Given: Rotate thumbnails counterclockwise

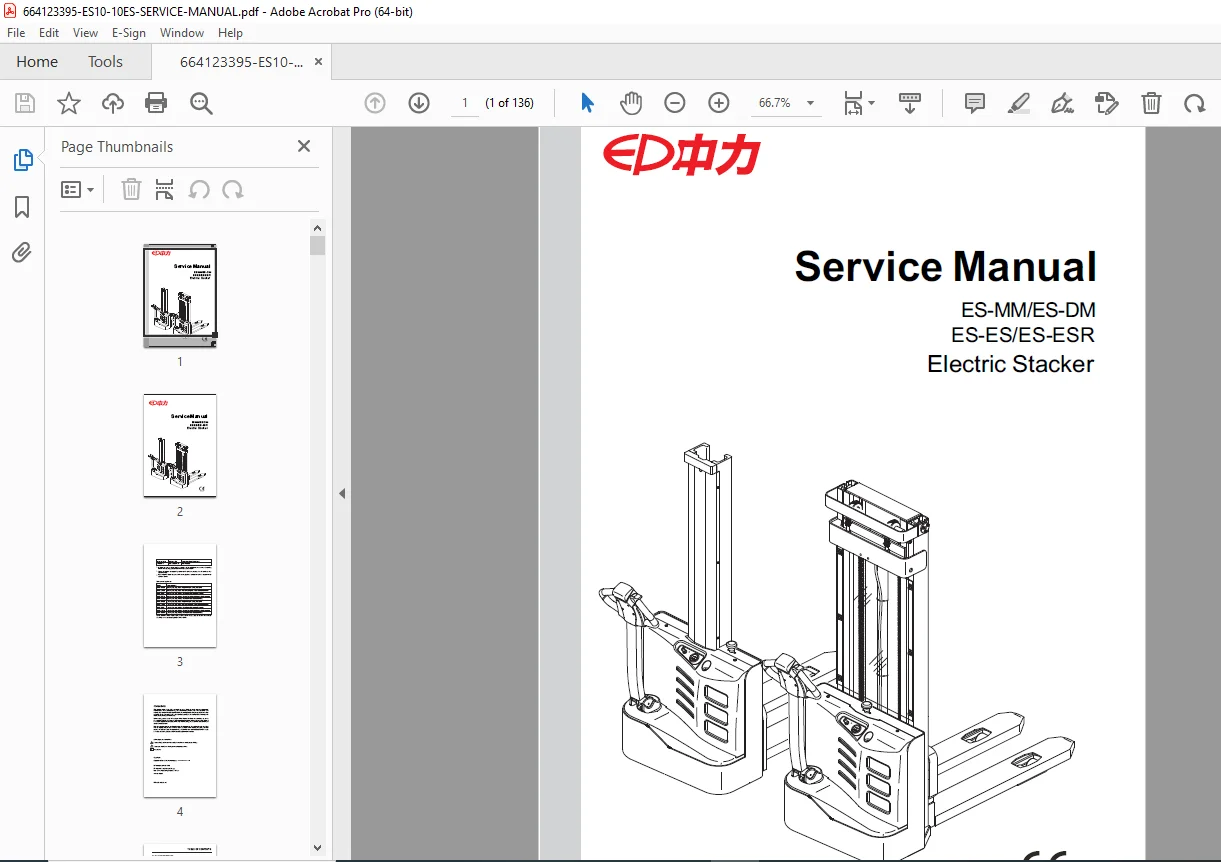Looking at the screenshot, I should click(x=199, y=189).
